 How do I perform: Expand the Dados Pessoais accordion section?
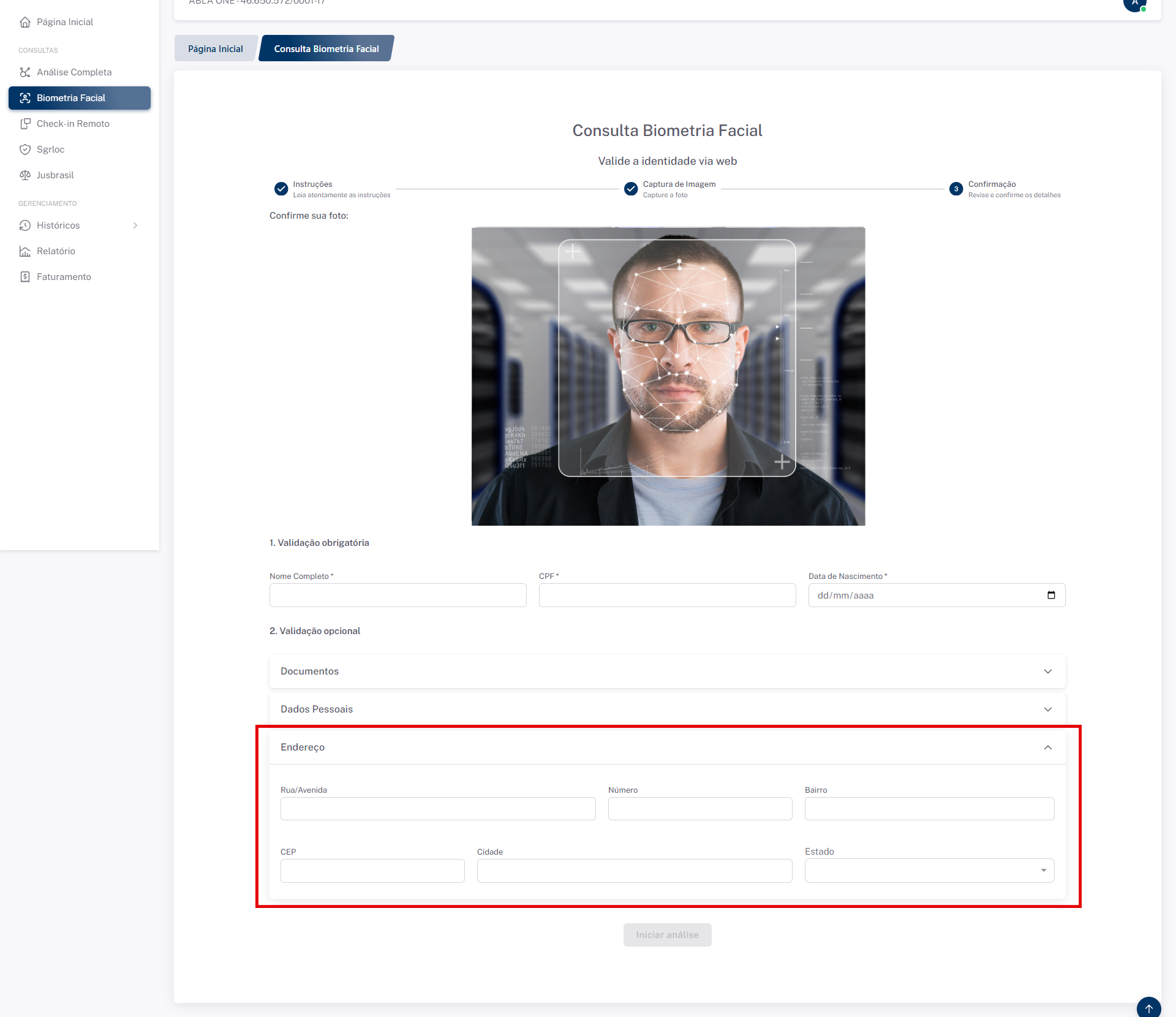[1048, 709]
